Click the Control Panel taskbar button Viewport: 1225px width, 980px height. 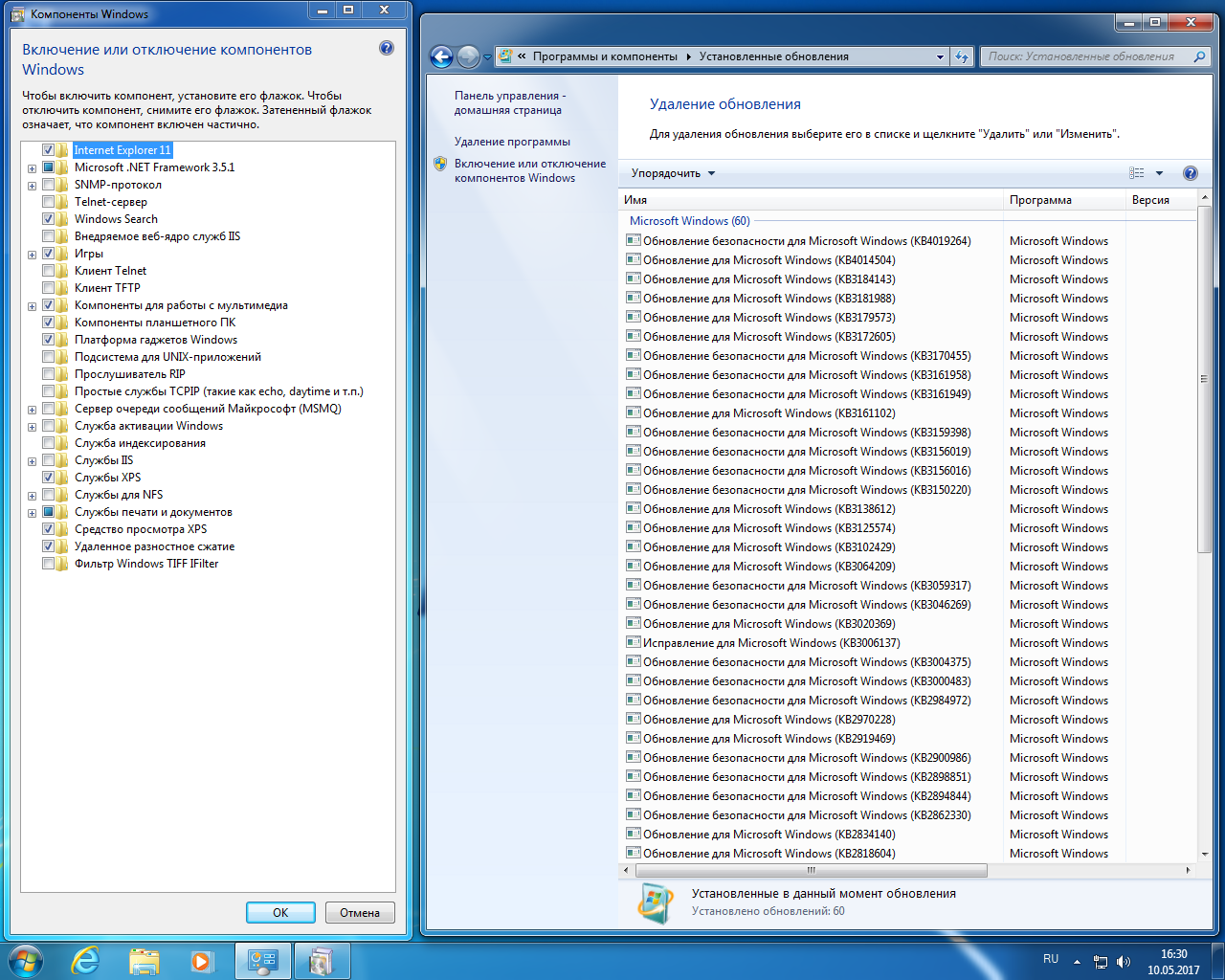(262, 961)
